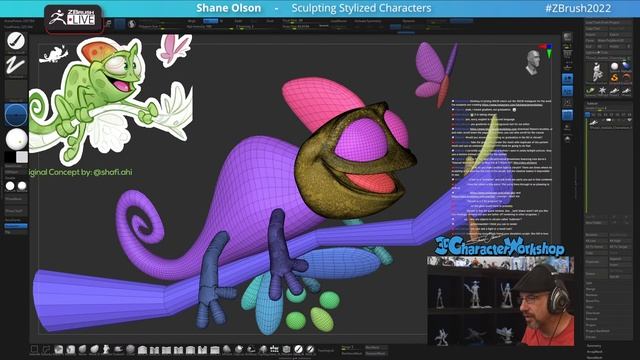Toggle the Zadd sculpt mode button
The width and height of the screenshot is (640, 360).
[238, 21]
